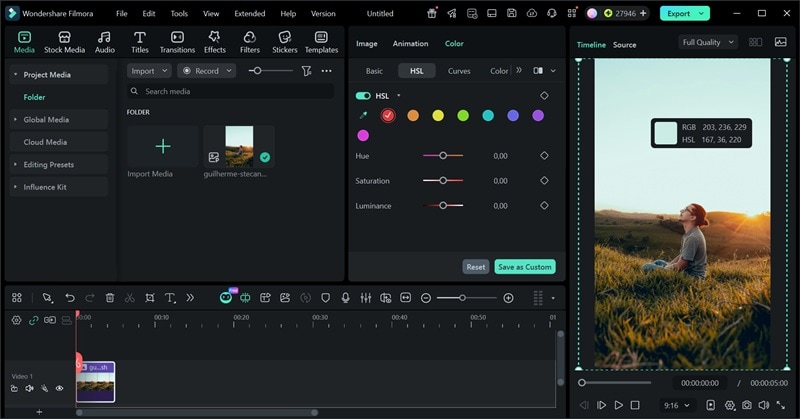
Task: Hide Video 1 track with eye icon
Action: click(59, 388)
